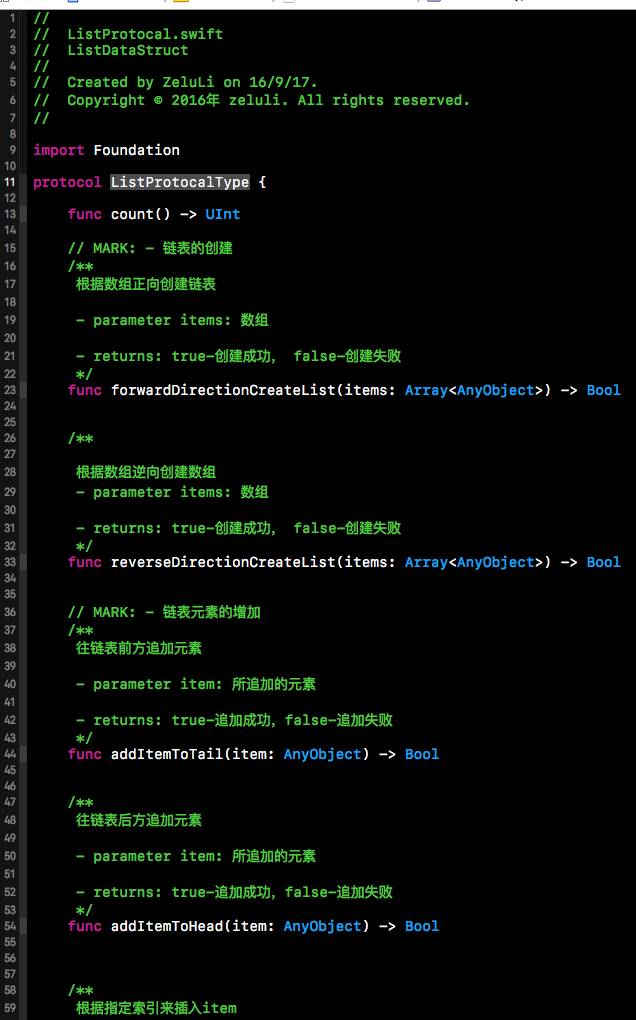Click the 'func' keyword on line 44

click(85, 754)
